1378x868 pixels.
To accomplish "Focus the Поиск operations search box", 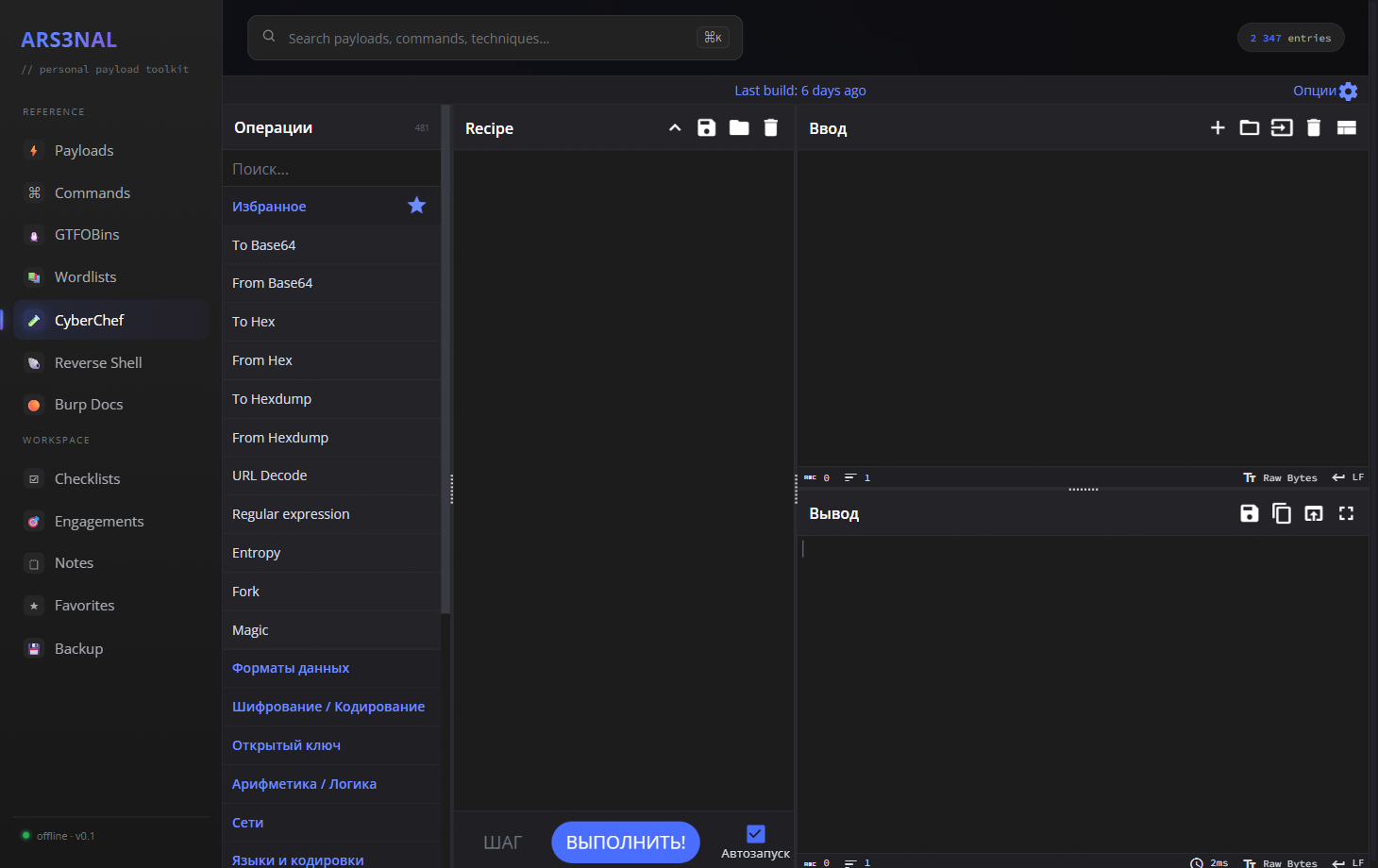I will [331, 169].
